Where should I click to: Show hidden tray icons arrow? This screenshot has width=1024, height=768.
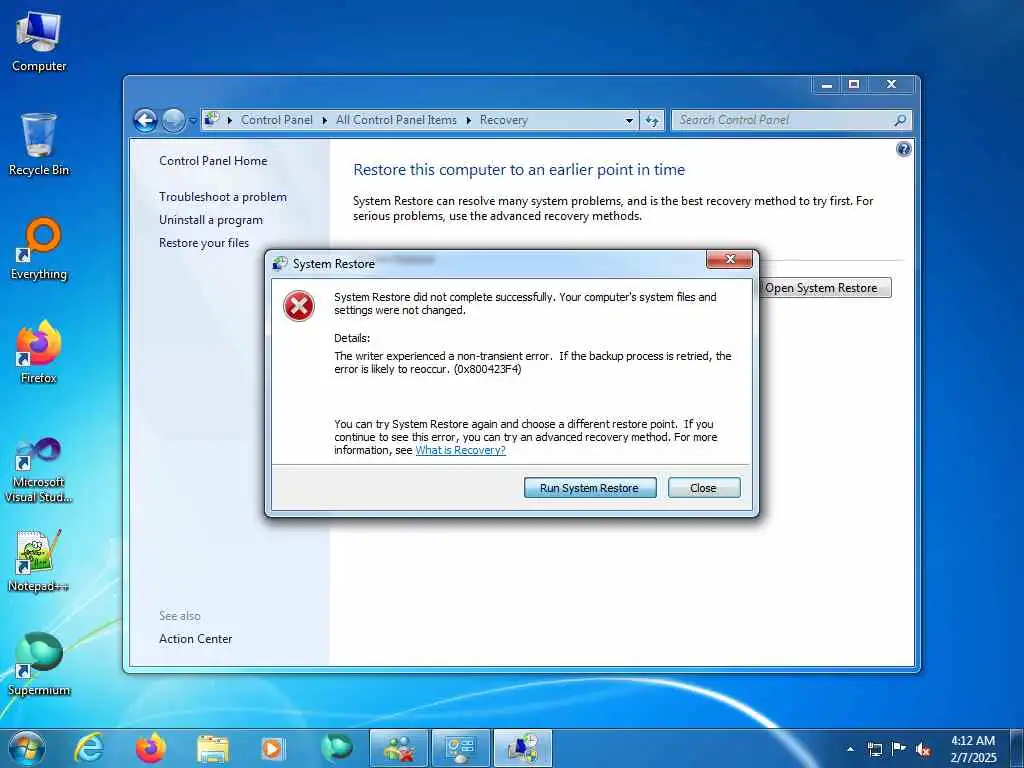[x=850, y=749]
